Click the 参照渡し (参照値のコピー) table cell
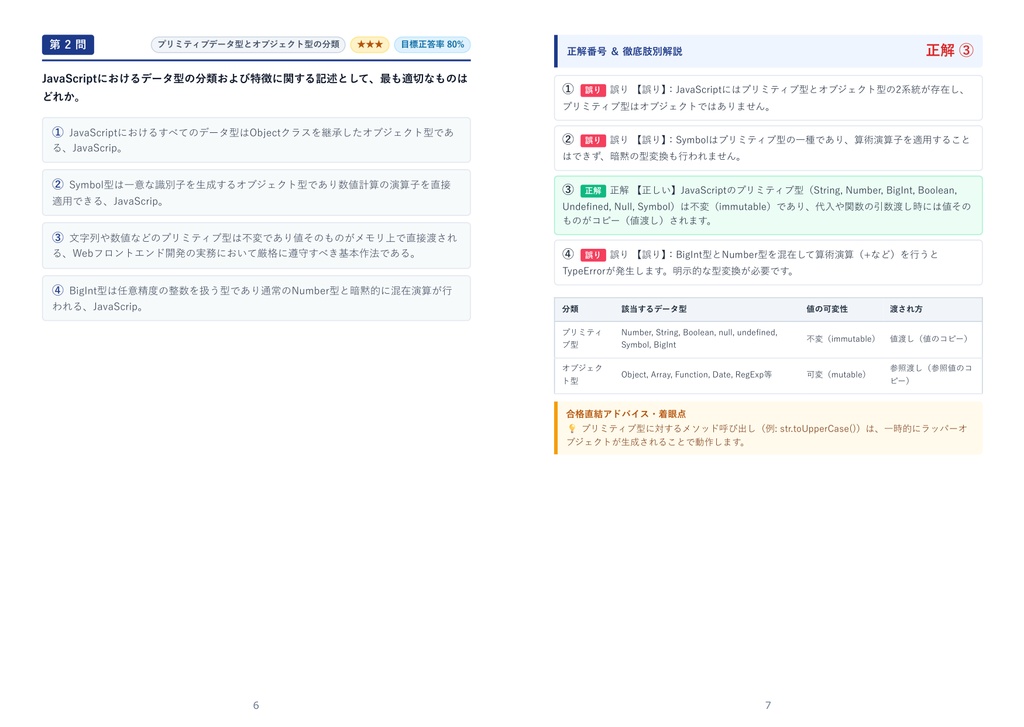1024x727 pixels. 931,374
